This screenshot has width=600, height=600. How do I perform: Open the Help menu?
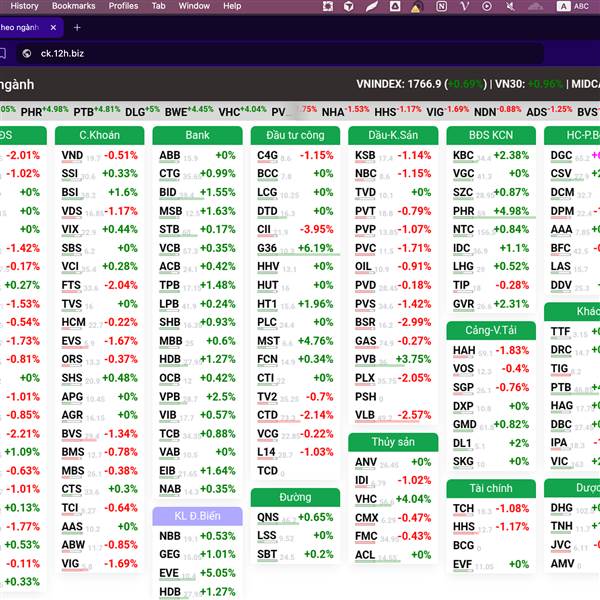(x=232, y=6)
